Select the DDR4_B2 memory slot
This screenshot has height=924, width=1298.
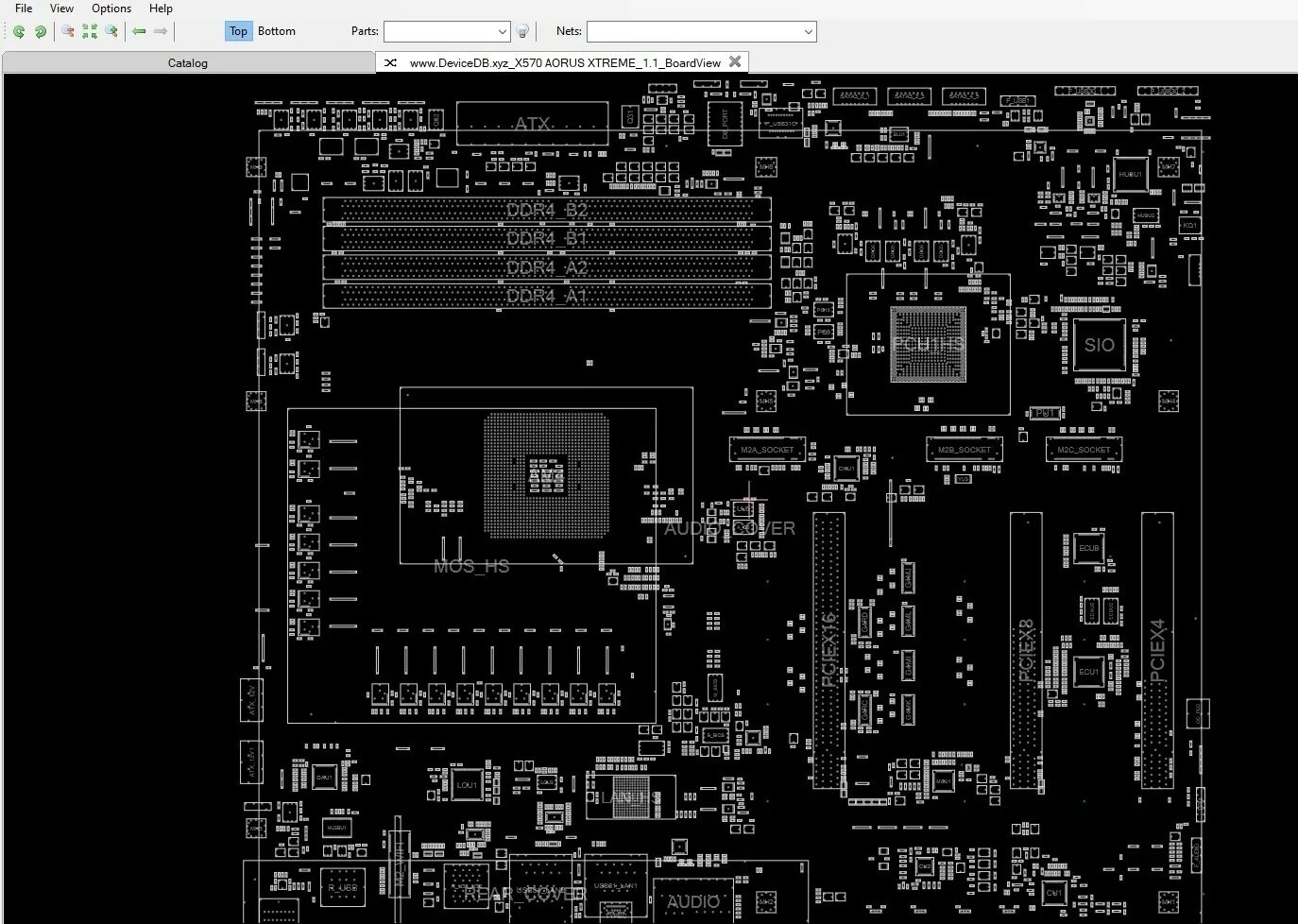[547, 210]
